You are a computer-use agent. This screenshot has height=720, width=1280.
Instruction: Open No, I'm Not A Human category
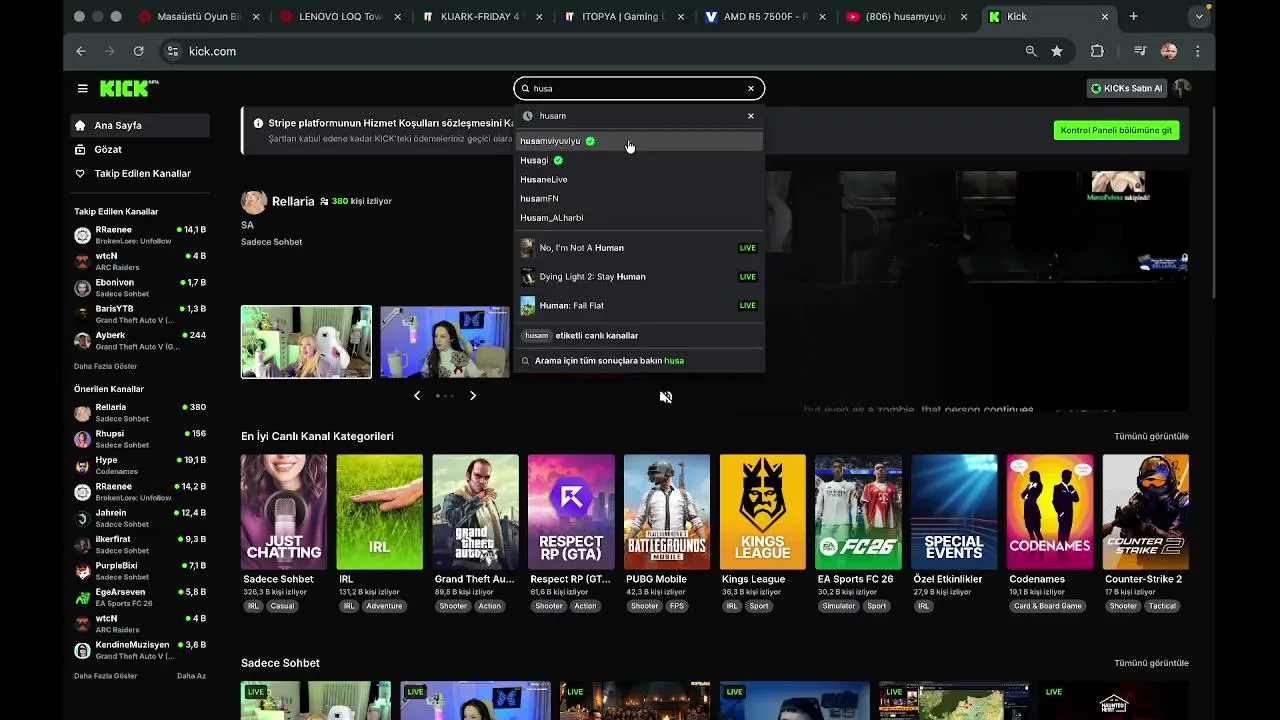[639, 248]
